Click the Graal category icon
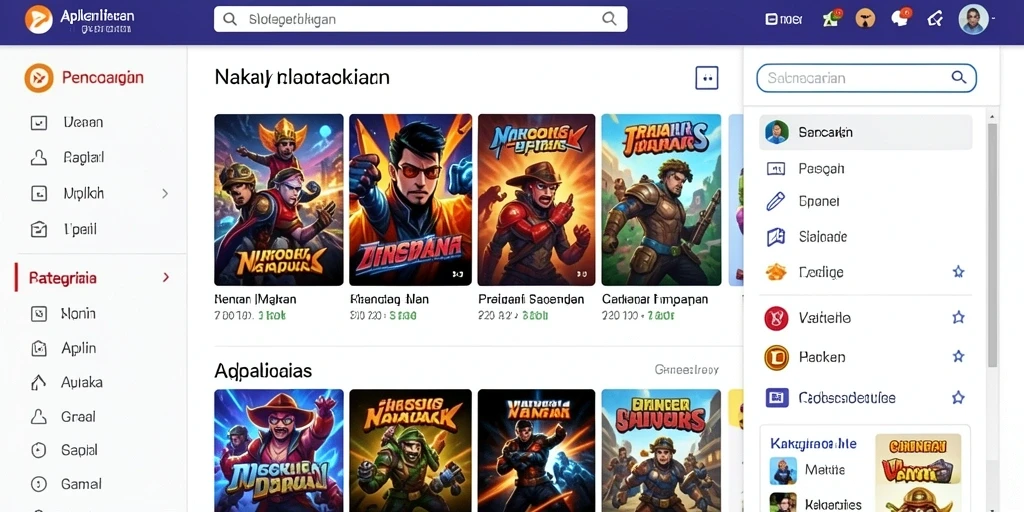This screenshot has height=512, width=1024. tap(39, 417)
